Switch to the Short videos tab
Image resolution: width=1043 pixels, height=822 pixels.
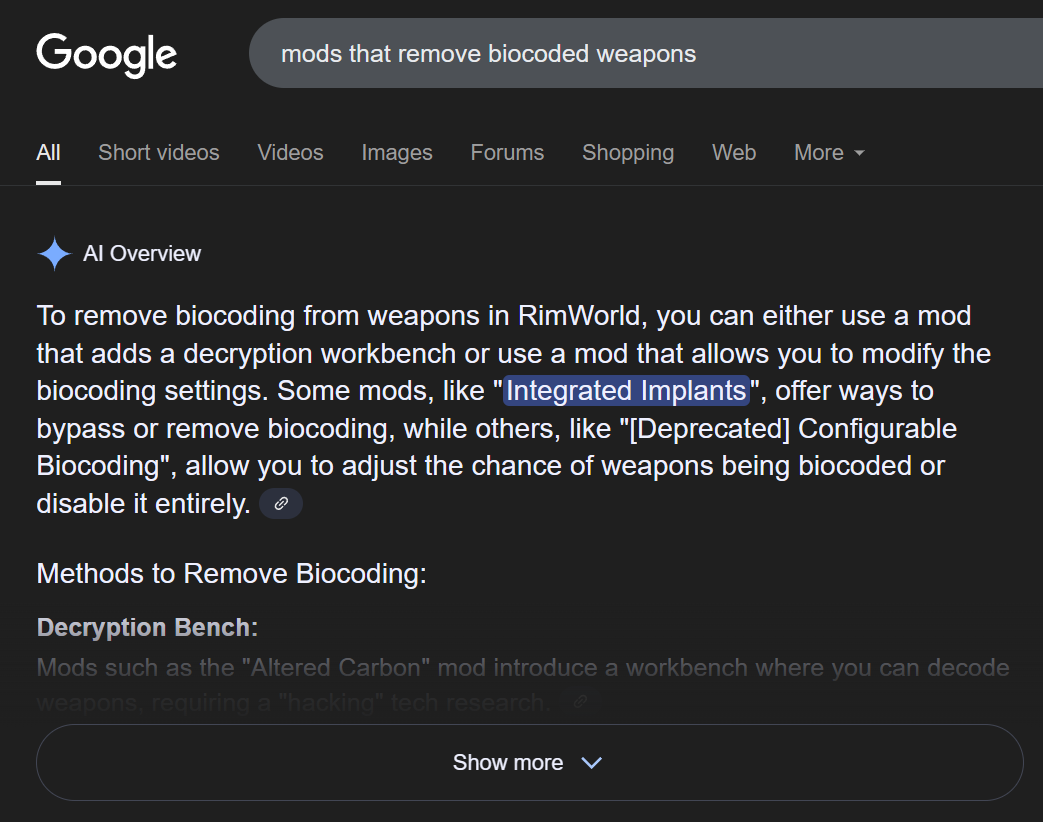coord(159,152)
